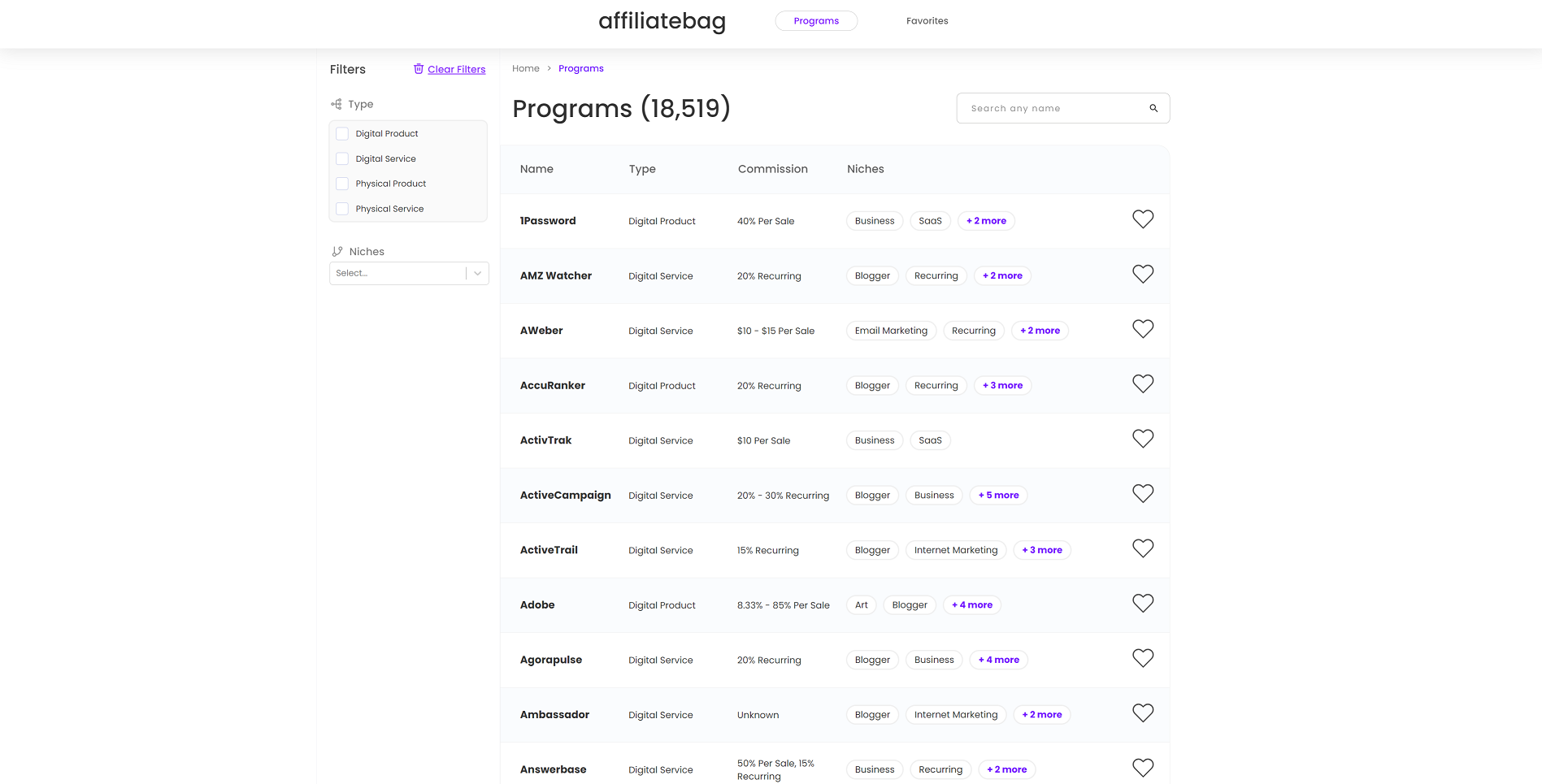
Task: Enable the Physical Product checkbox
Action: click(x=342, y=184)
